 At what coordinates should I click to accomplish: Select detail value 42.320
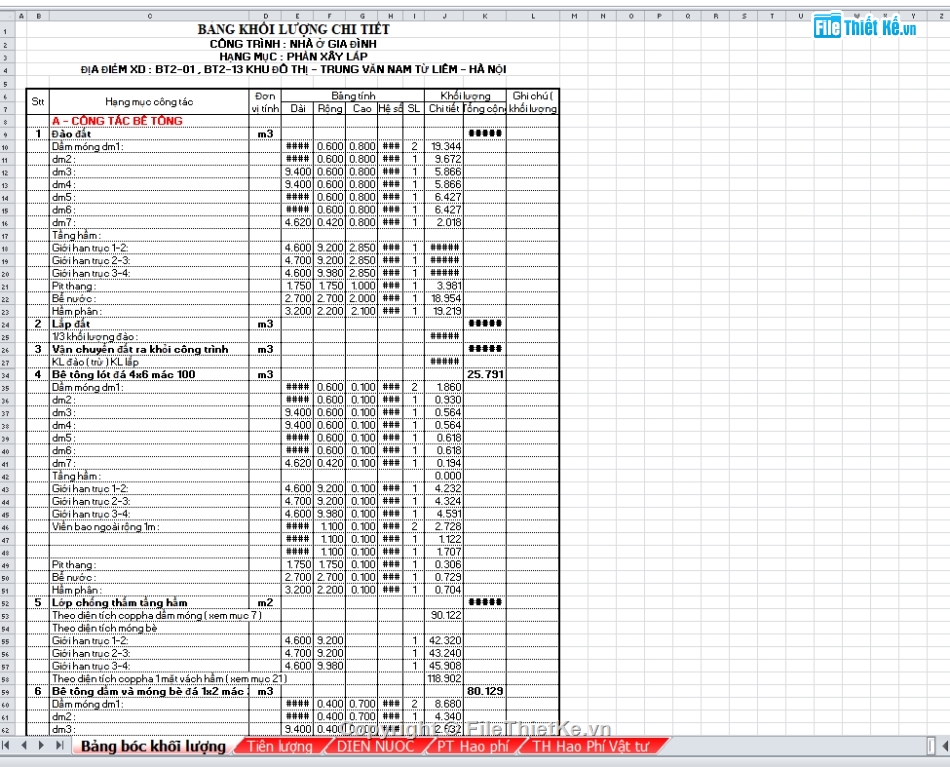coord(444,641)
